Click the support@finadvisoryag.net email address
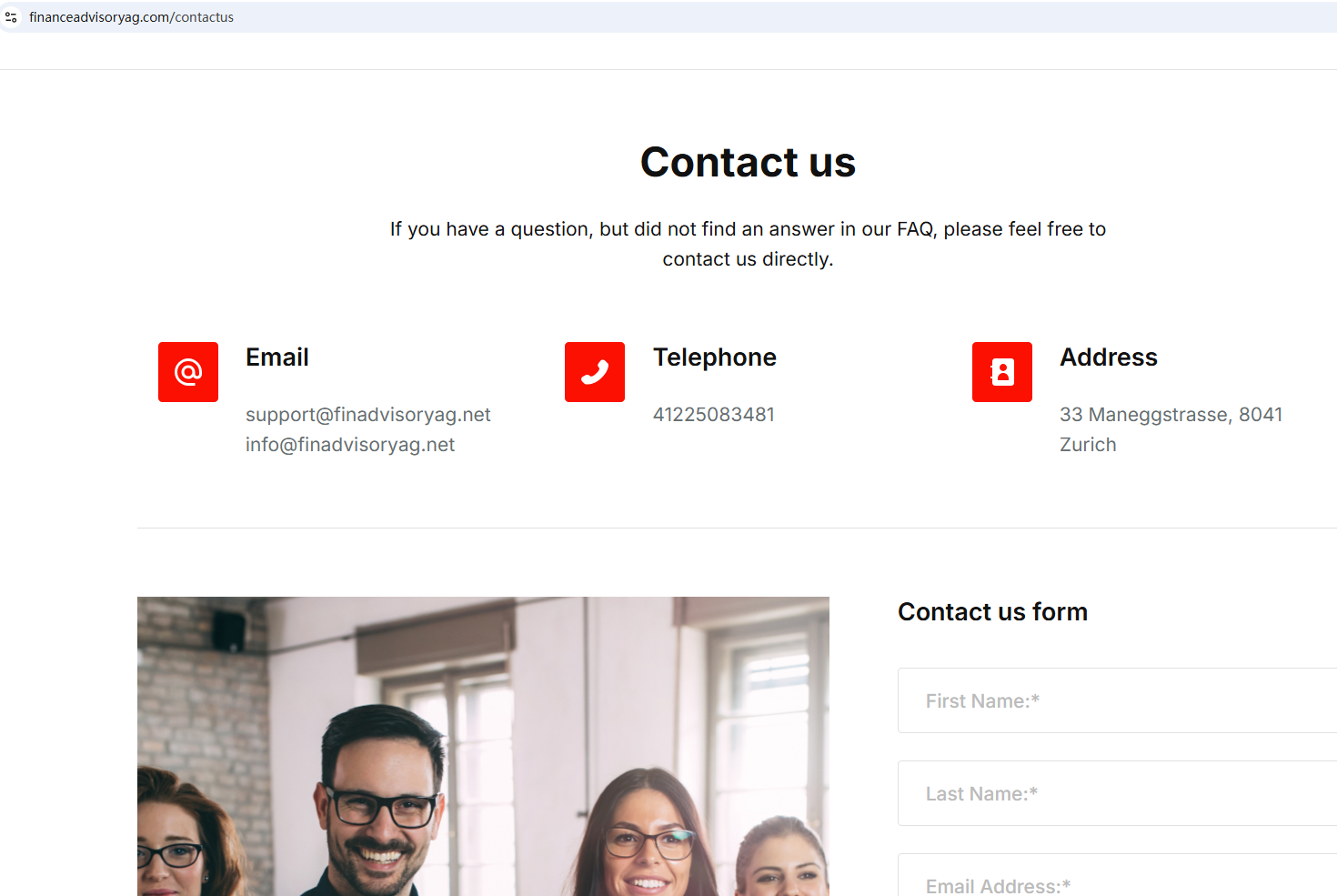The width and height of the screenshot is (1337, 896). (x=368, y=415)
